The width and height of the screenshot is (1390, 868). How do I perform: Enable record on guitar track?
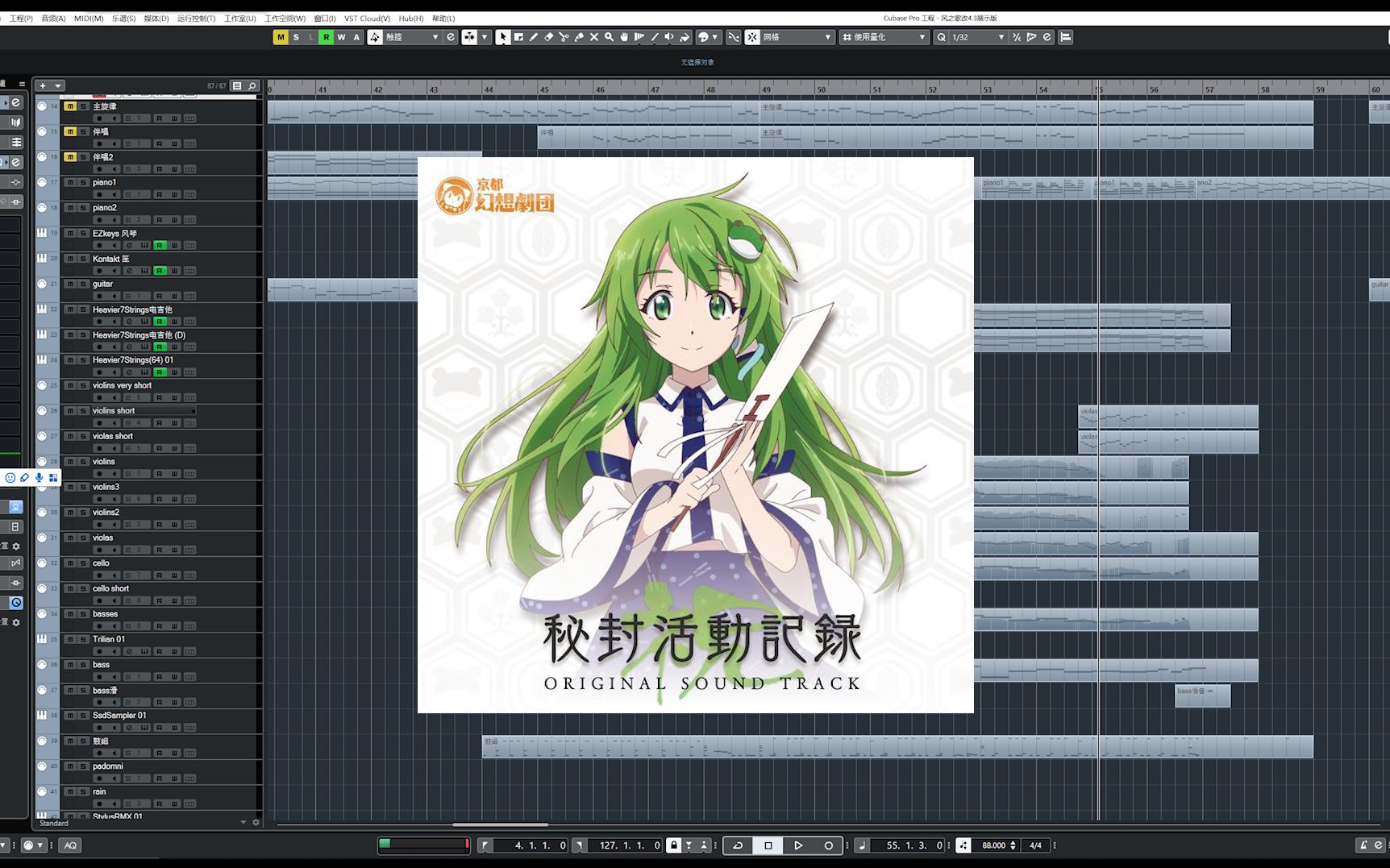[99, 296]
